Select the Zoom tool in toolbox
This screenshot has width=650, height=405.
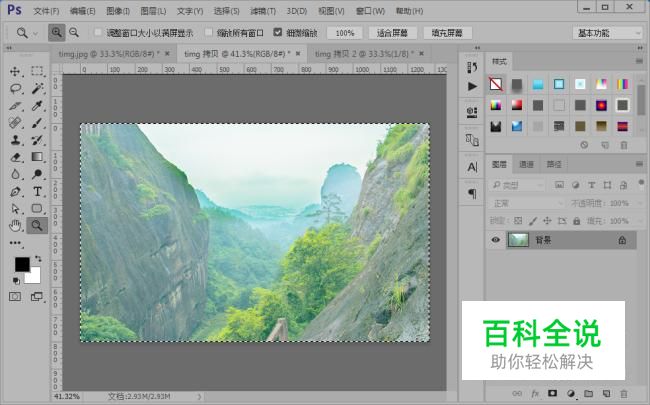click(x=37, y=226)
